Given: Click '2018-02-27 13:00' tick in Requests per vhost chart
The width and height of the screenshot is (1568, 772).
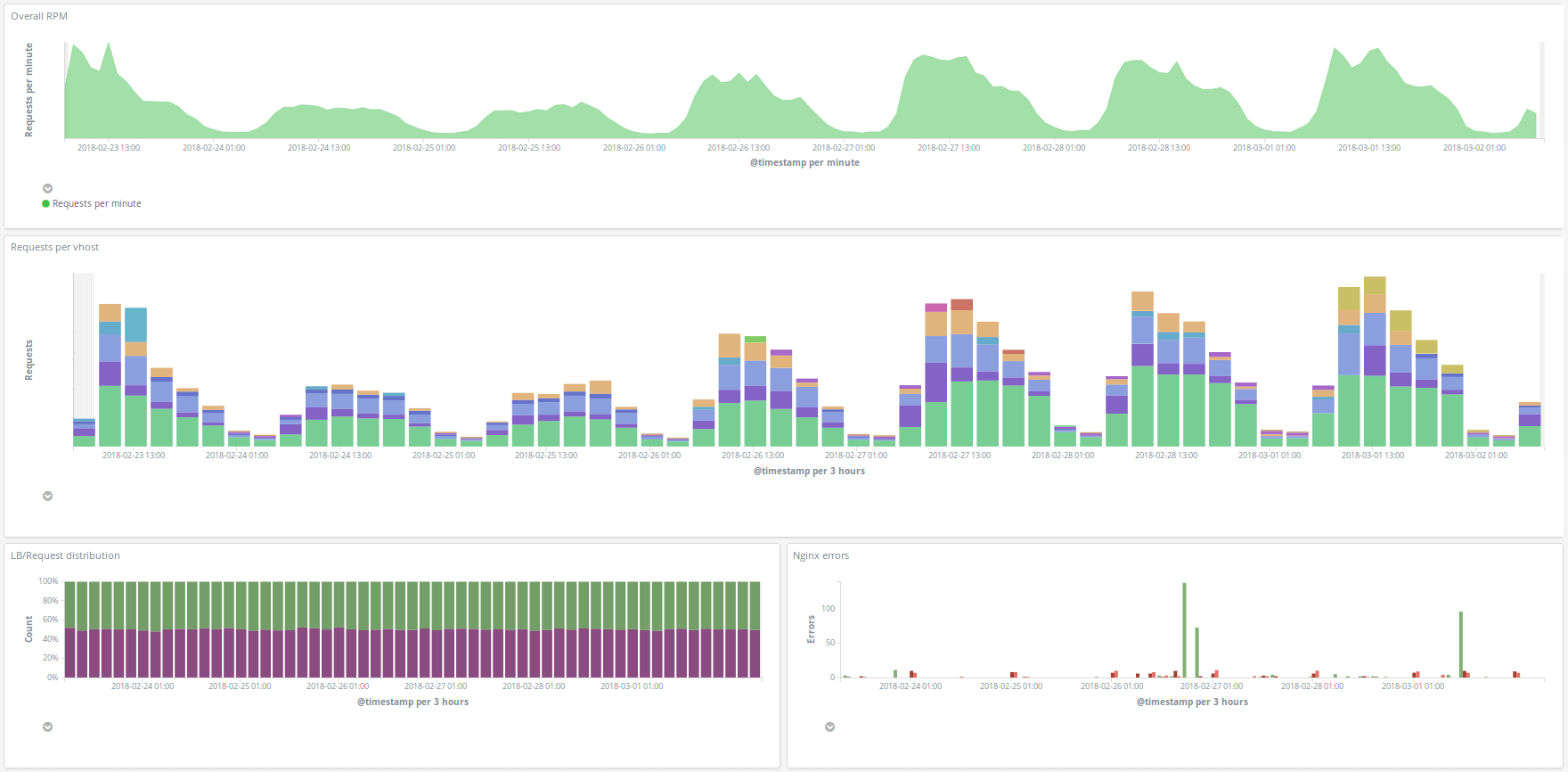Looking at the screenshot, I should click(960, 456).
